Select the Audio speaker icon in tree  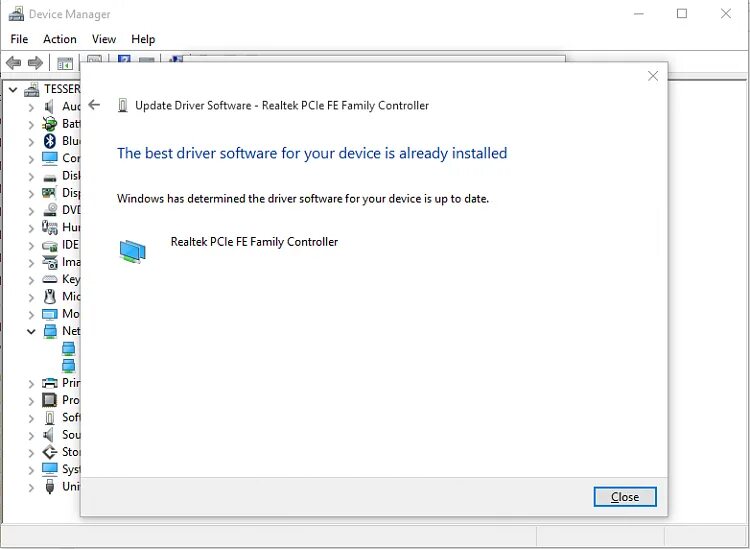pyautogui.click(x=49, y=106)
